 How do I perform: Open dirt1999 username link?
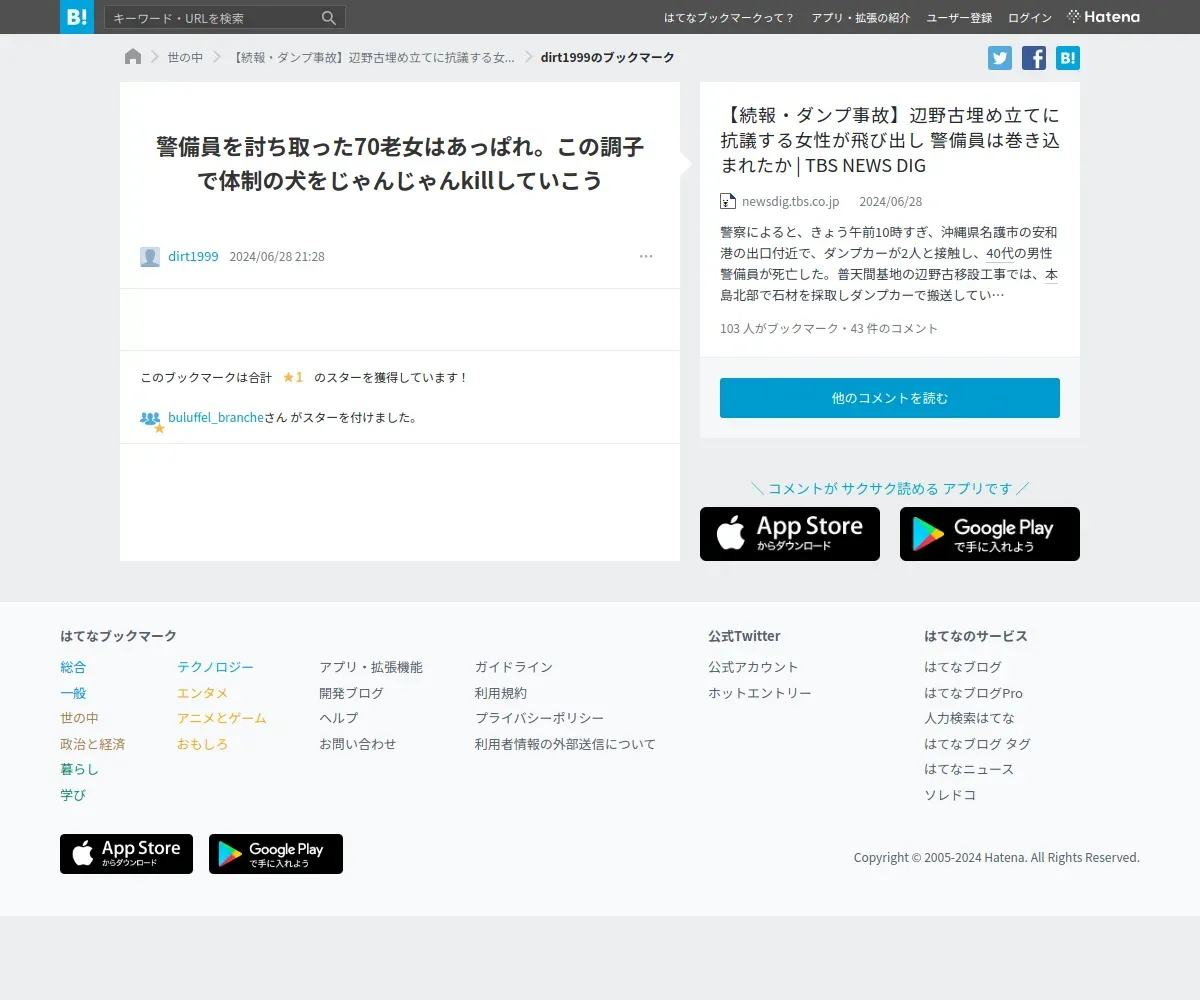pos(193,257)
